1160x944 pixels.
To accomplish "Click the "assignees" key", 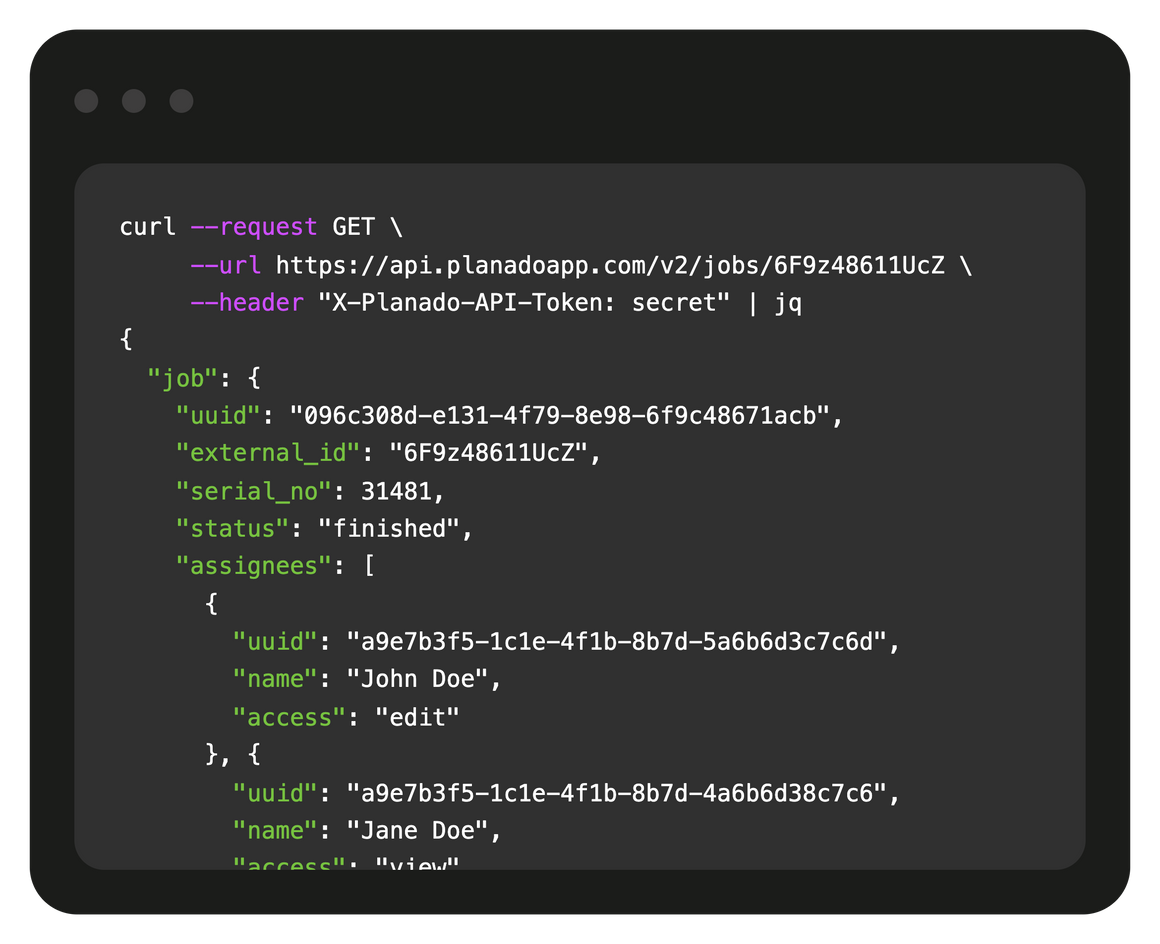I will [x=254, y=567].
